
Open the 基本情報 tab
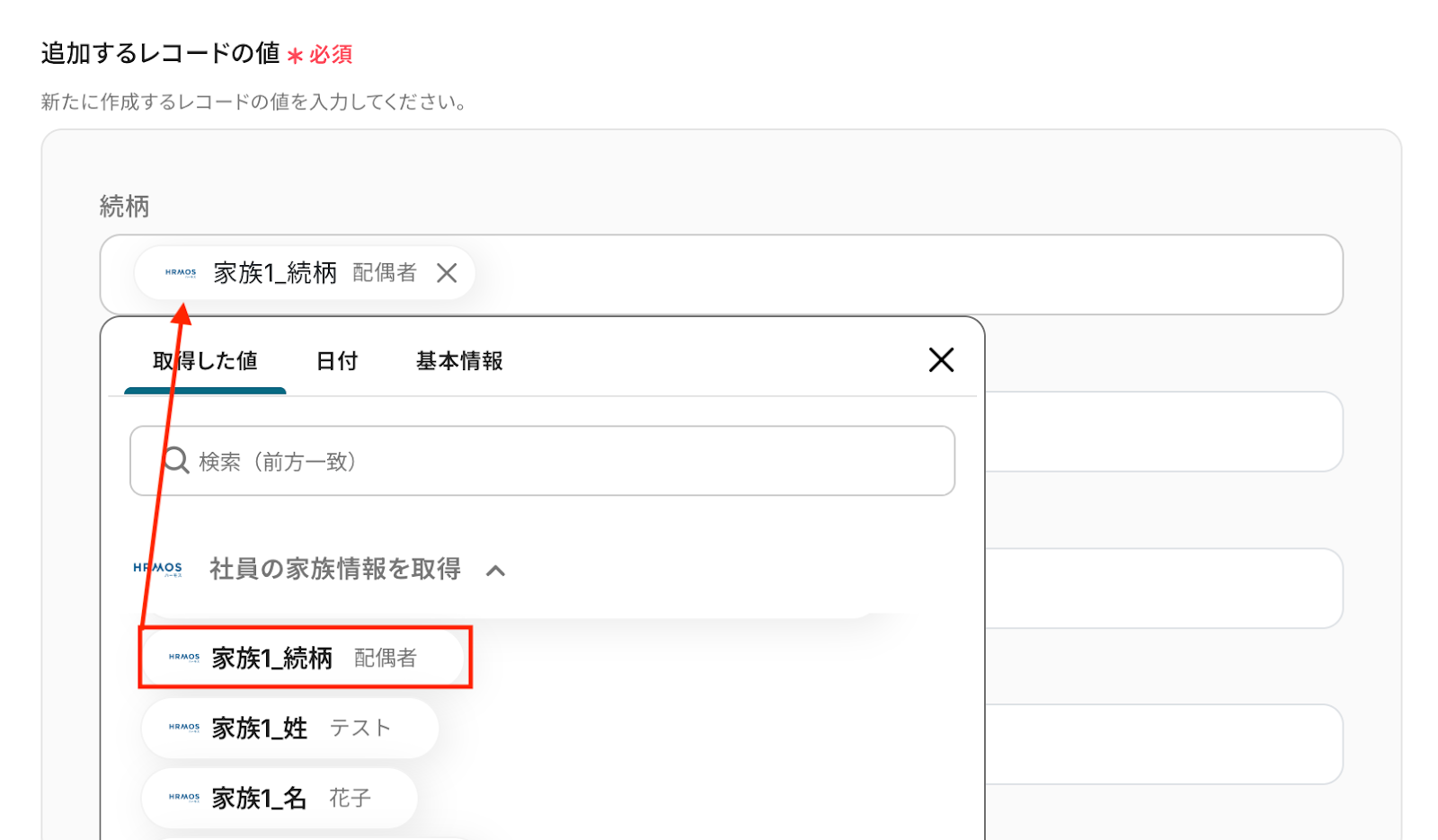click(459, 361)
